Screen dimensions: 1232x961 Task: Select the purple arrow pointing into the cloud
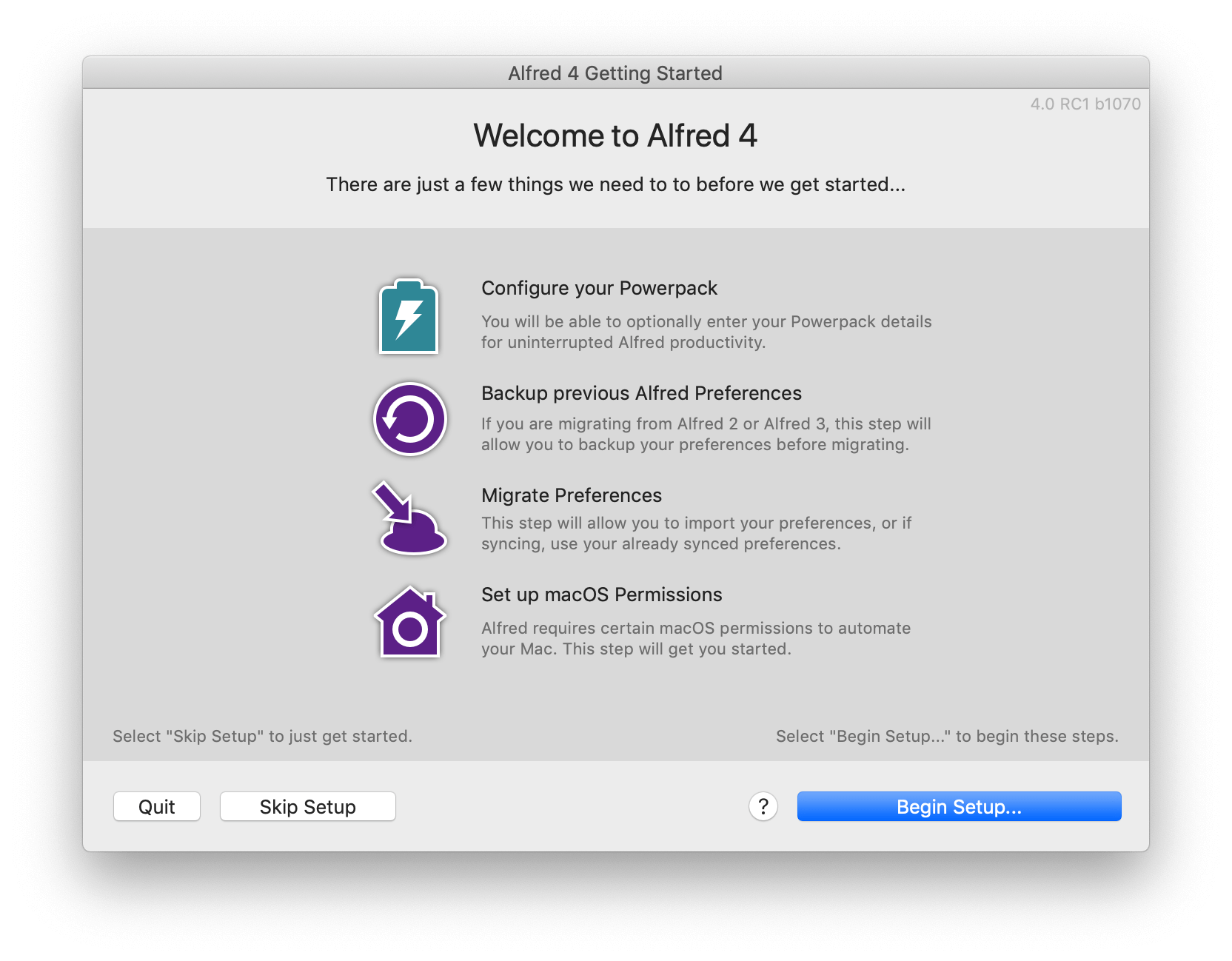coord(394,503)
